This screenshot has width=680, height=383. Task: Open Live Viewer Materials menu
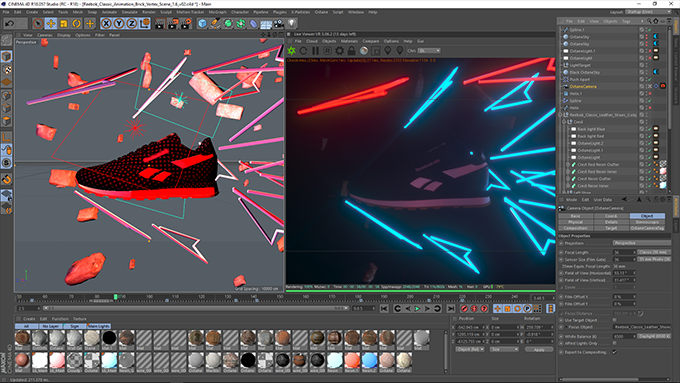[349, 41]
